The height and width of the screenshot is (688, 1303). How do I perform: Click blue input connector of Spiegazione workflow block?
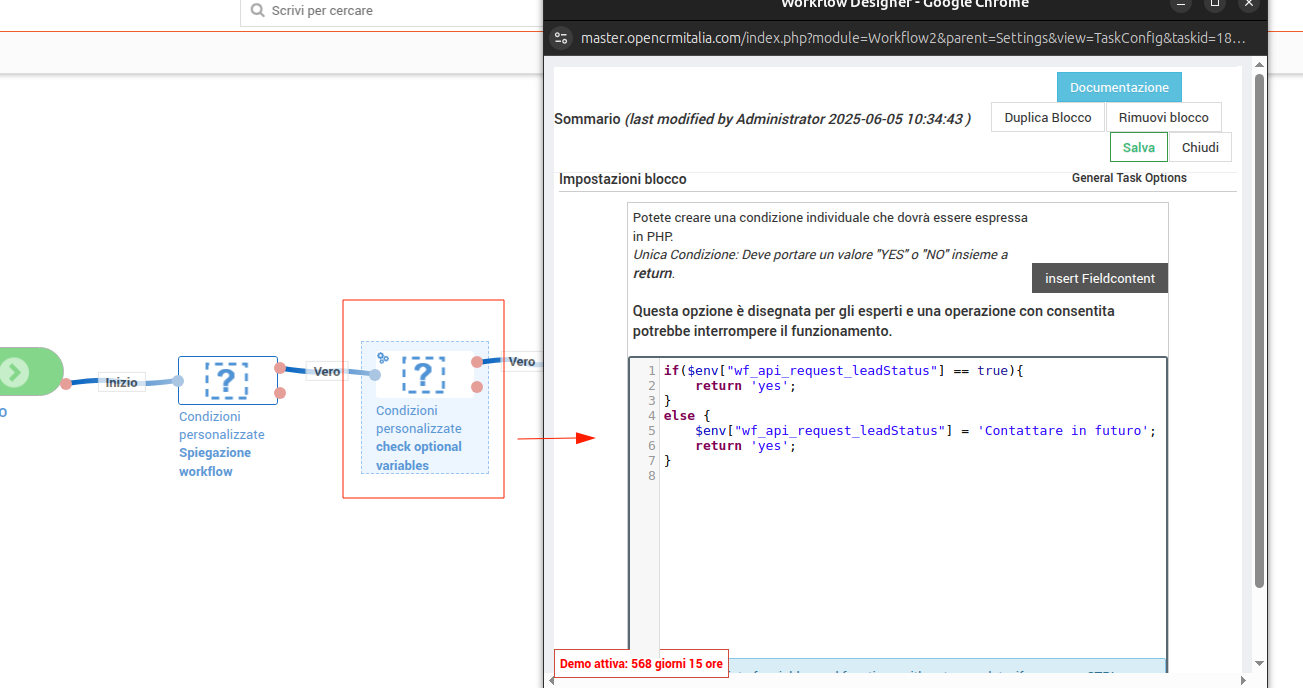(177, 380)
